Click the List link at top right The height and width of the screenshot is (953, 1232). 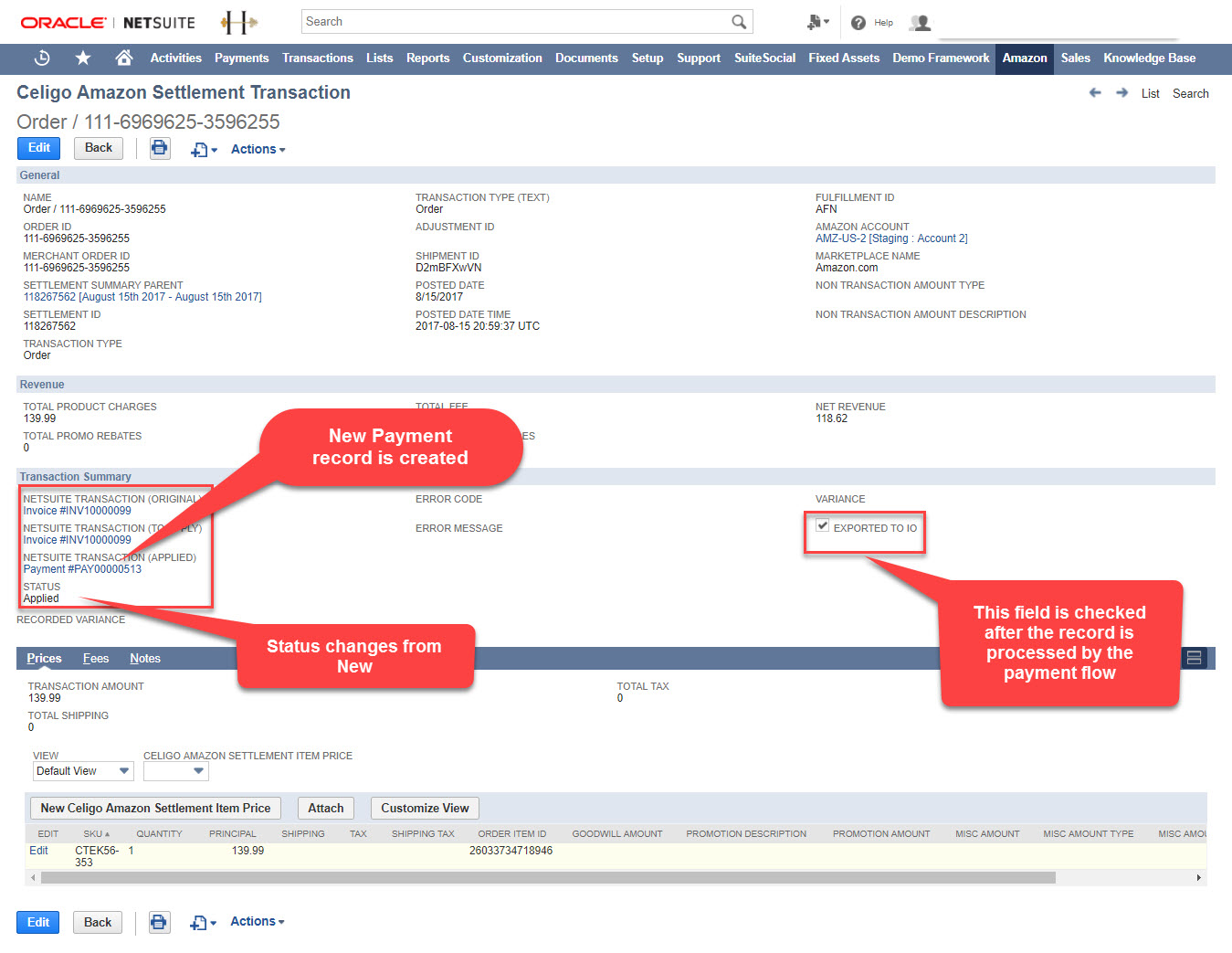click(1151, 93)
